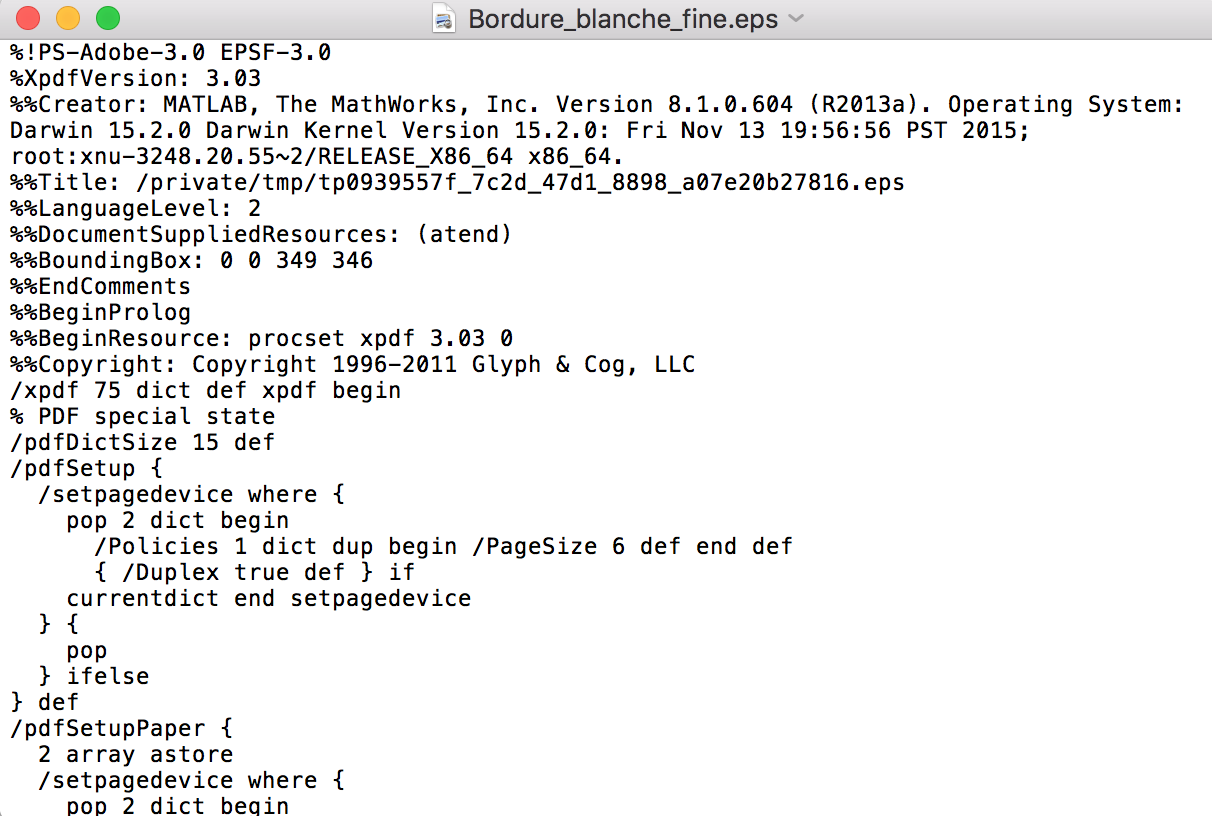Click the EPS document icon in title bar

[x=445, y=19]
